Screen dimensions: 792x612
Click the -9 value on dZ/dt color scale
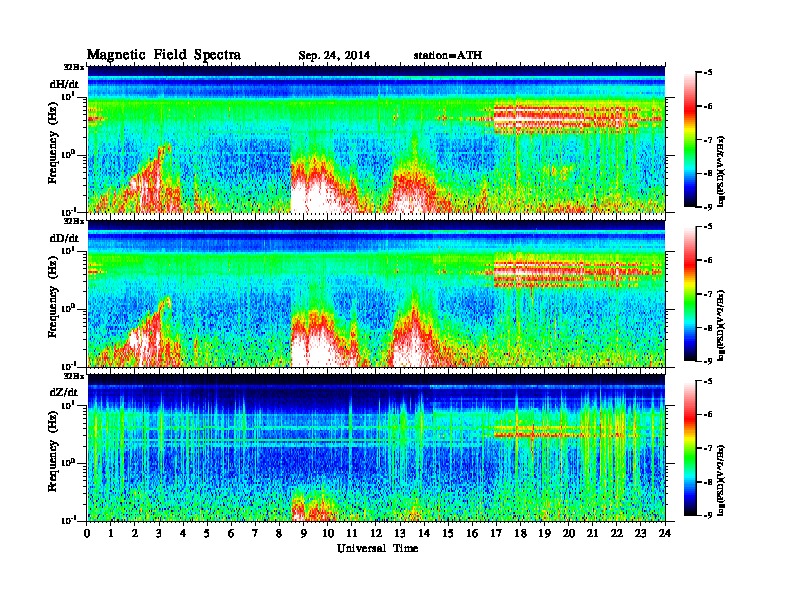click(x=708, y=514)
